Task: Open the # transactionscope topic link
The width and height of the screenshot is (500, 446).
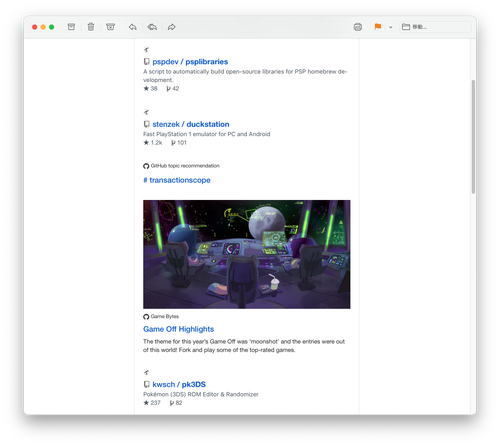Action: pos(177,180)
